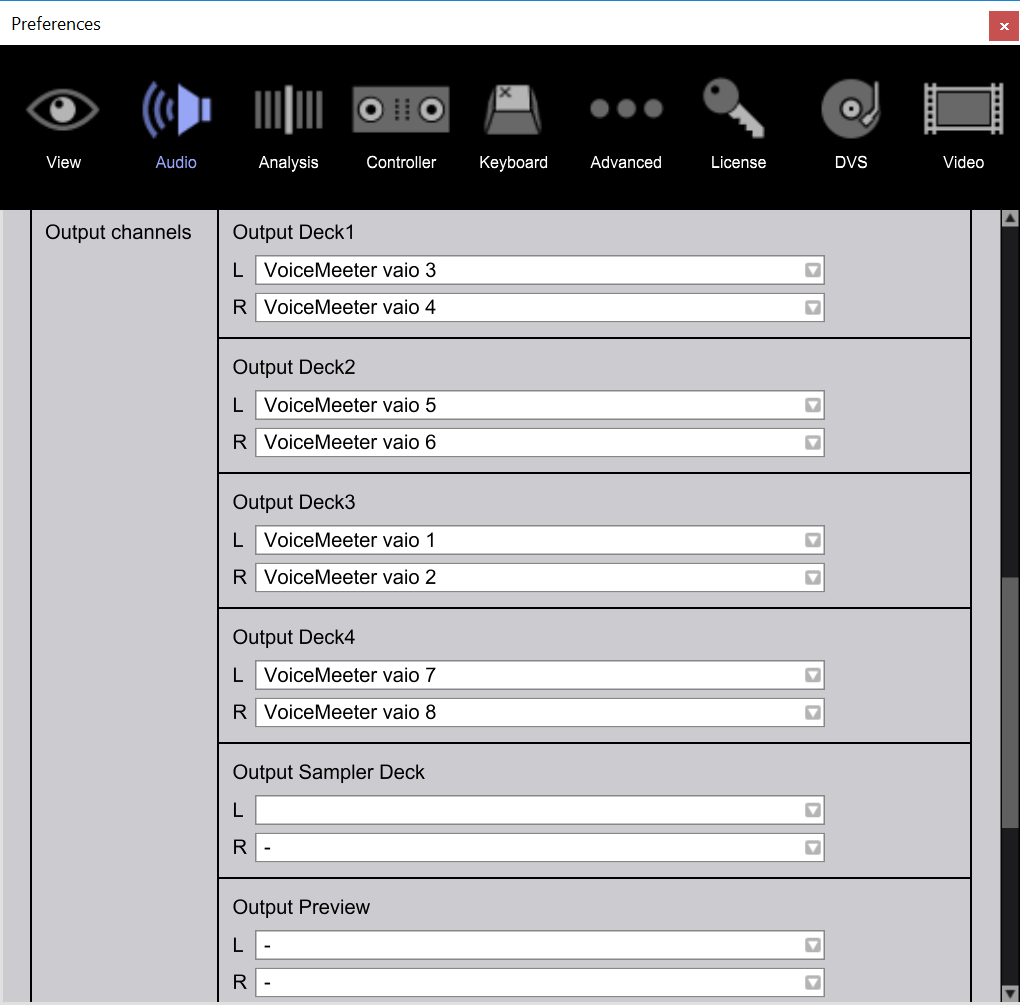The width and height of the screenshot is (1020, 1005).
Task: Click the Output Deck3 heading
Action: click(x=294, y=502)
